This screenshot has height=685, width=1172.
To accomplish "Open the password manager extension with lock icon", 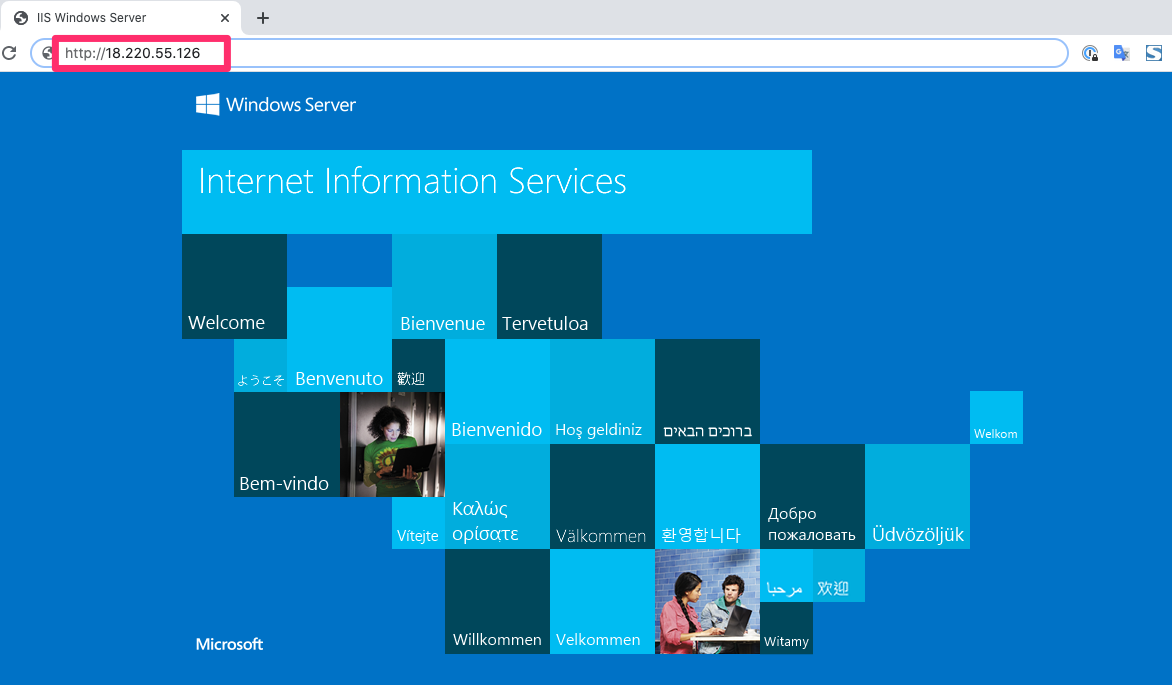I will point(1090,53).
